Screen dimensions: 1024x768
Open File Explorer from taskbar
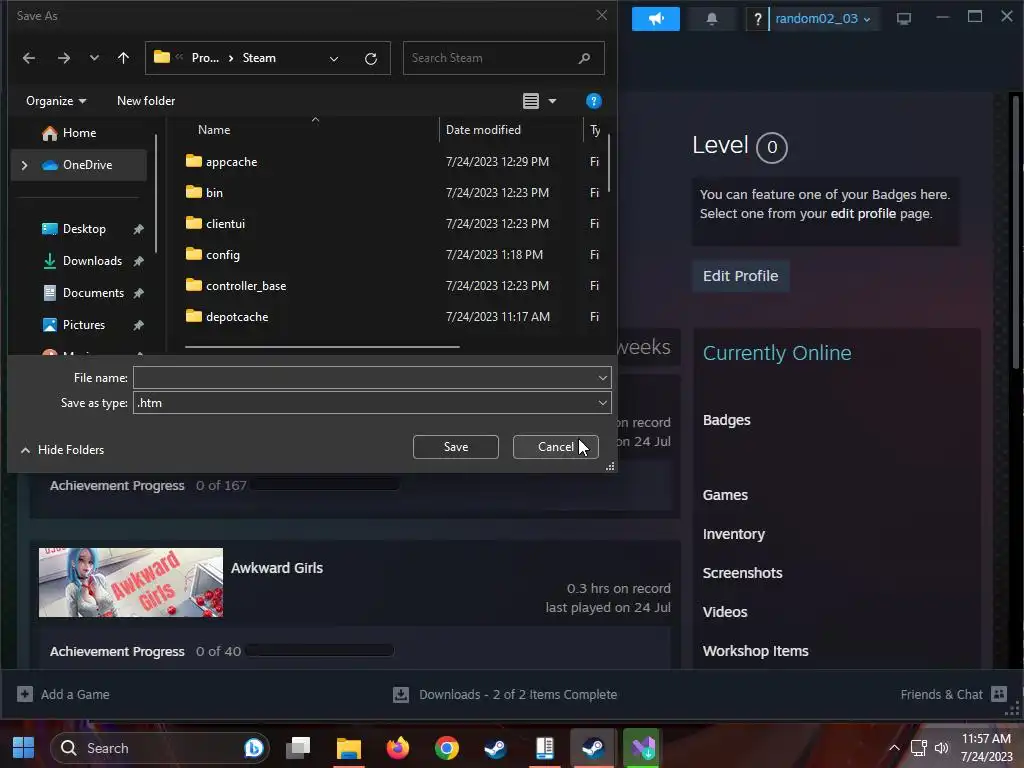pos(349,748)
